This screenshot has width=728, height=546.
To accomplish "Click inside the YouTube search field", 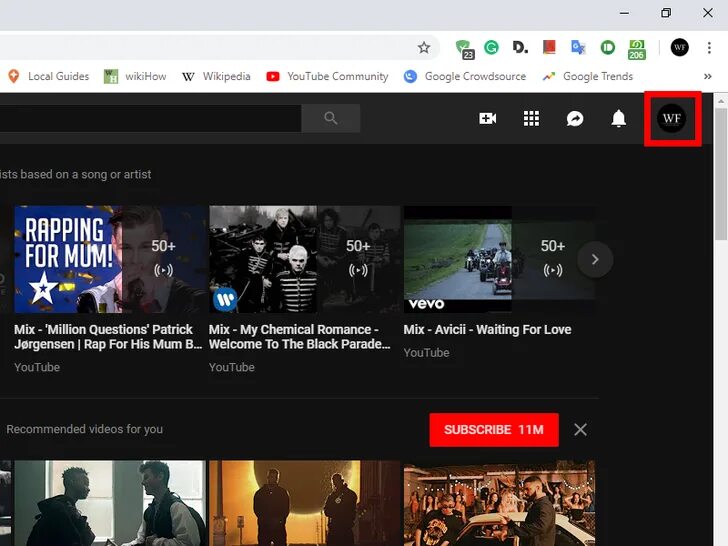I will 150,118.
